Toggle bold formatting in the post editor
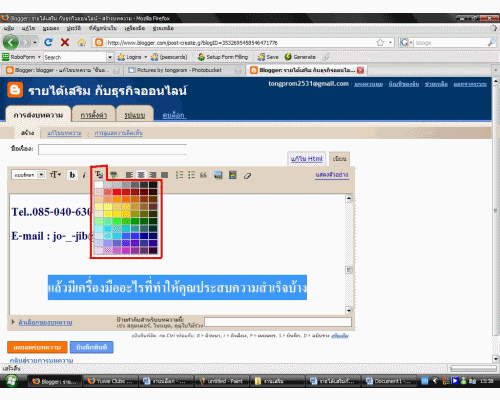The width and height of the screenshot is (500, 400). click(72, 175)
